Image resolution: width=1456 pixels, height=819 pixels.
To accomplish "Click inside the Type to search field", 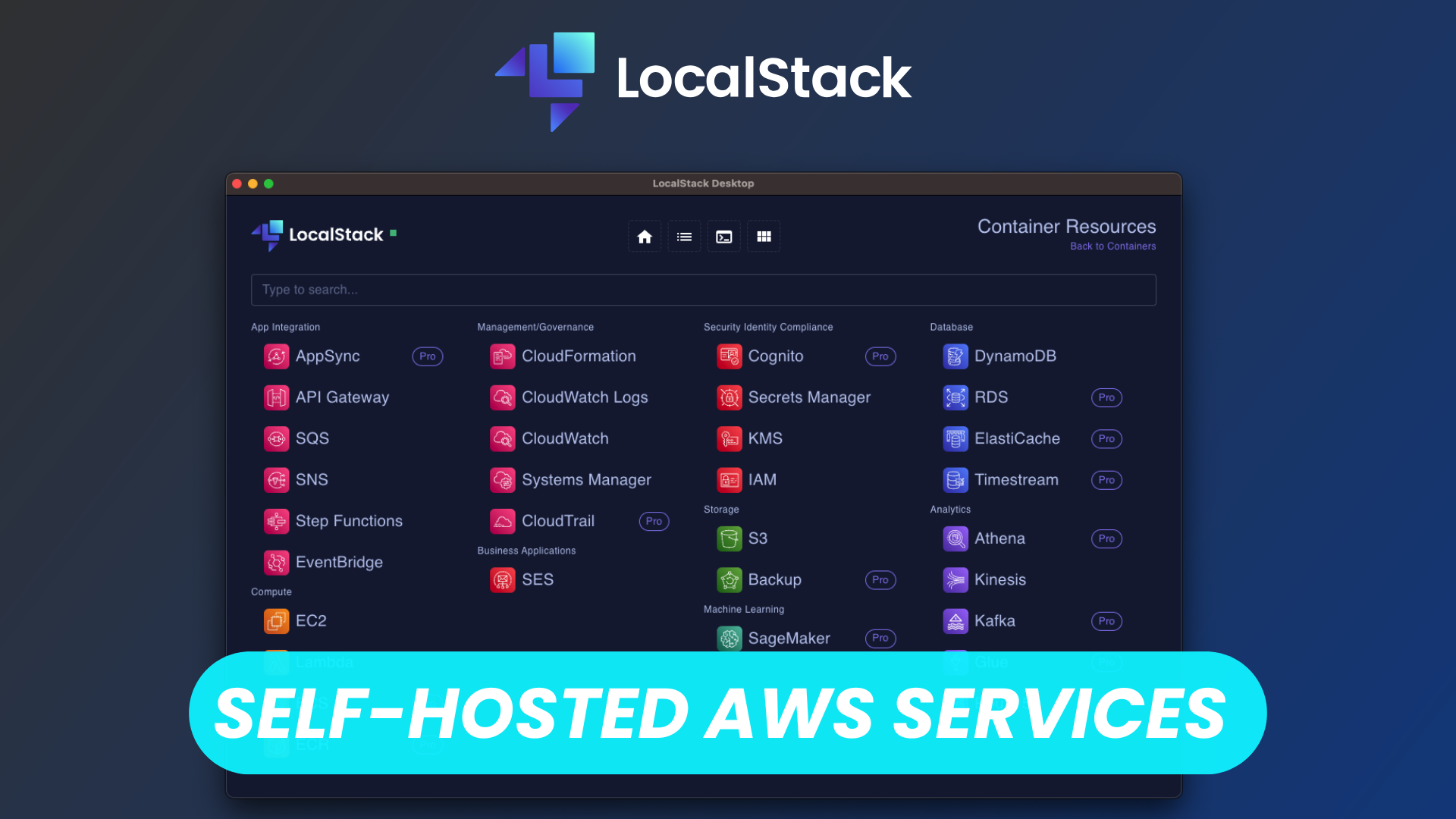I will [x=703, y=290].
